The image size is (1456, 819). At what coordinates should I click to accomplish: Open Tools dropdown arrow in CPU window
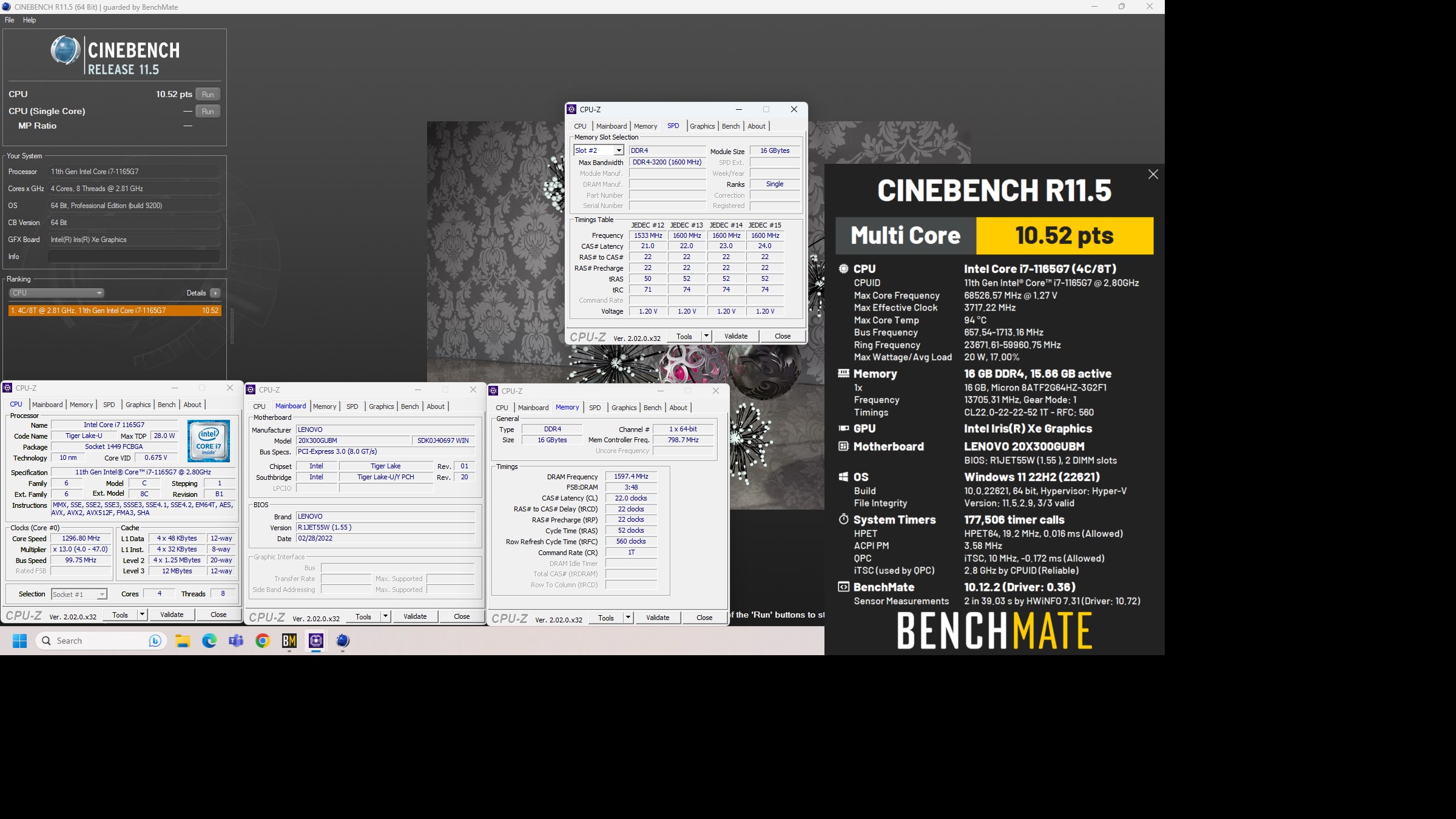coord(142,615)
